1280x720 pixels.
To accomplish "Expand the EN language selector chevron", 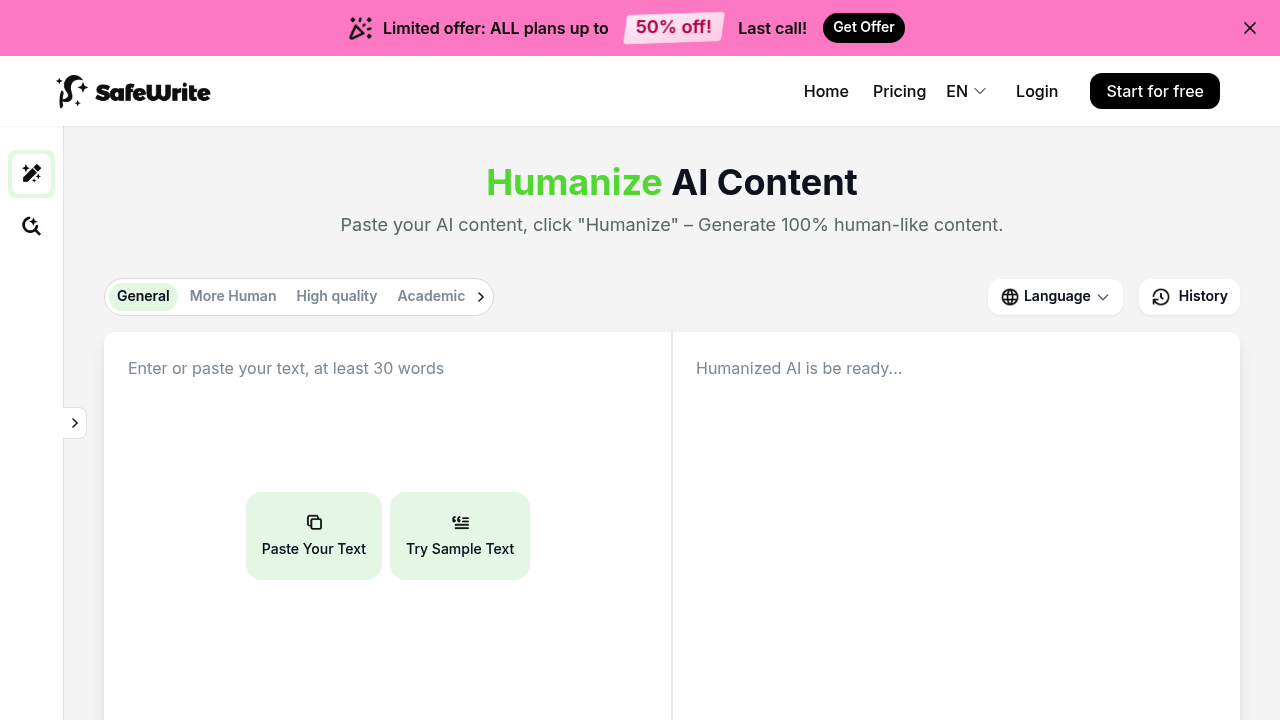I will pos(981,91).
